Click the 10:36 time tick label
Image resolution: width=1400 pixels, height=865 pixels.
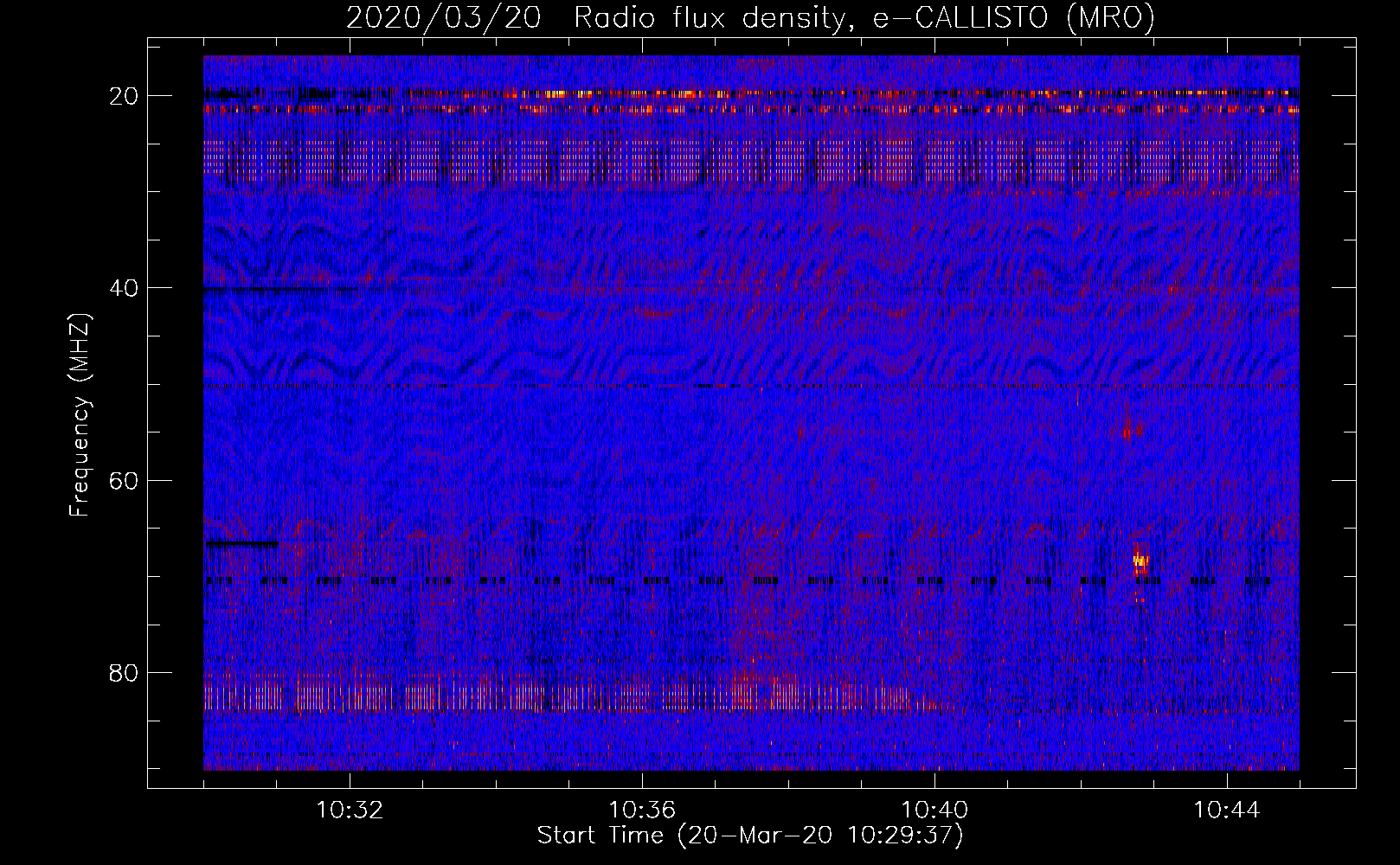[642, 811]
